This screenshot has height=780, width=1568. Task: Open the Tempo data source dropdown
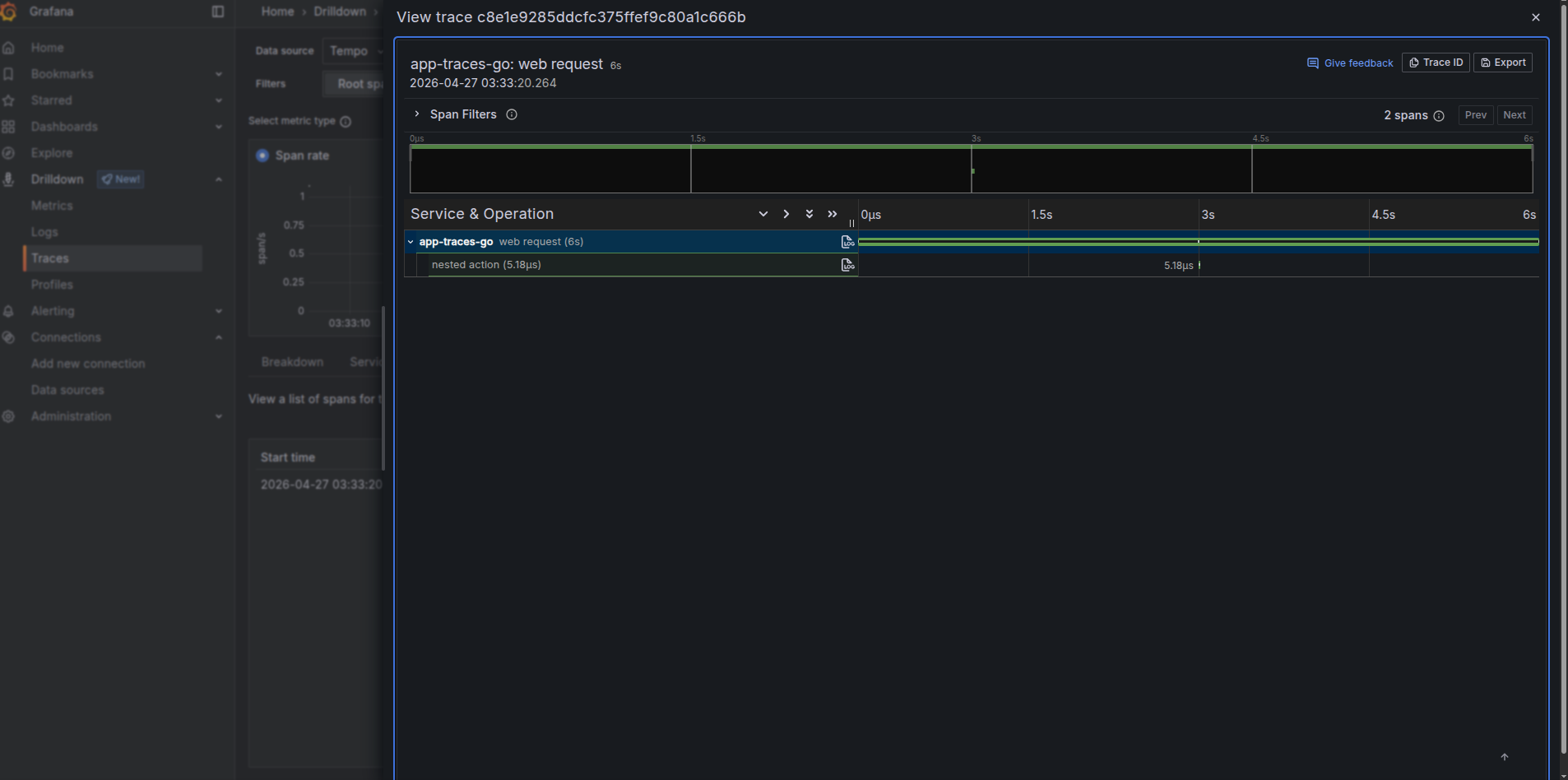point(354,51)
